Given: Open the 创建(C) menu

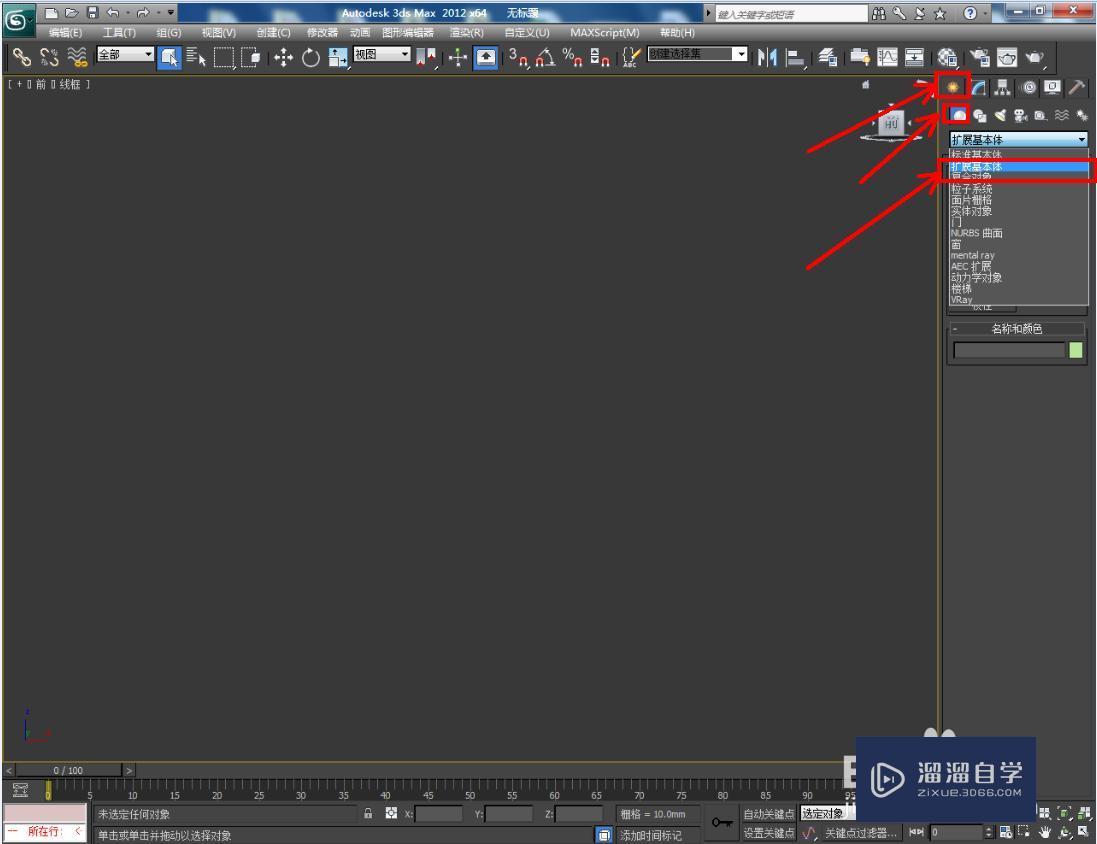Looking at the screenshot, I should (274, 33).
